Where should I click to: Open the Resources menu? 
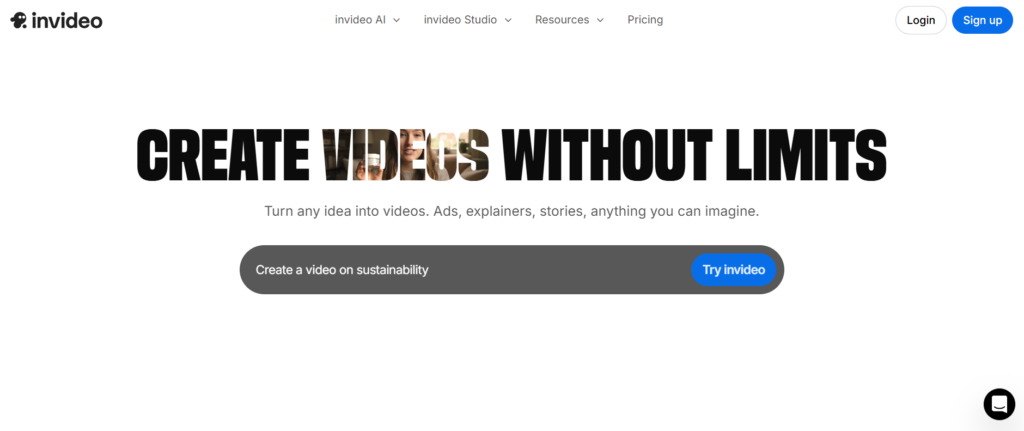(x=569, y=20)
